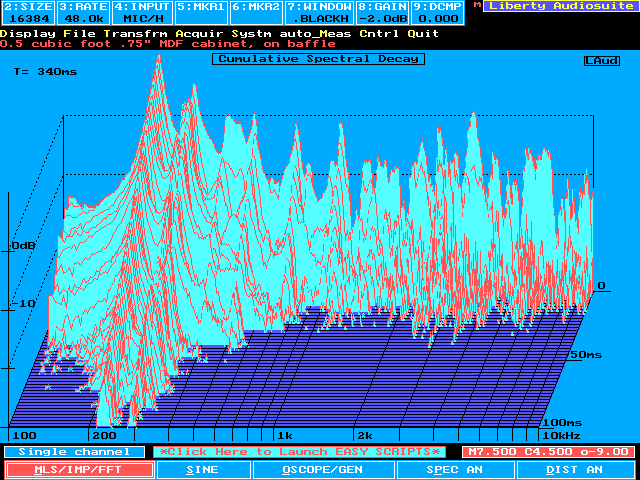Adjust the GAIN -2.0dB field
Image resolution: width=640 pixels, height=480 pixels.
pyautogui.click(x=382, y=12)
